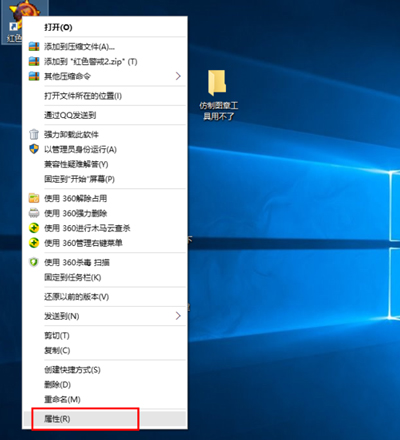400x440 pixels.
Task: Click the archive icon beside 其他压缩命令
Action: point(34,76)
